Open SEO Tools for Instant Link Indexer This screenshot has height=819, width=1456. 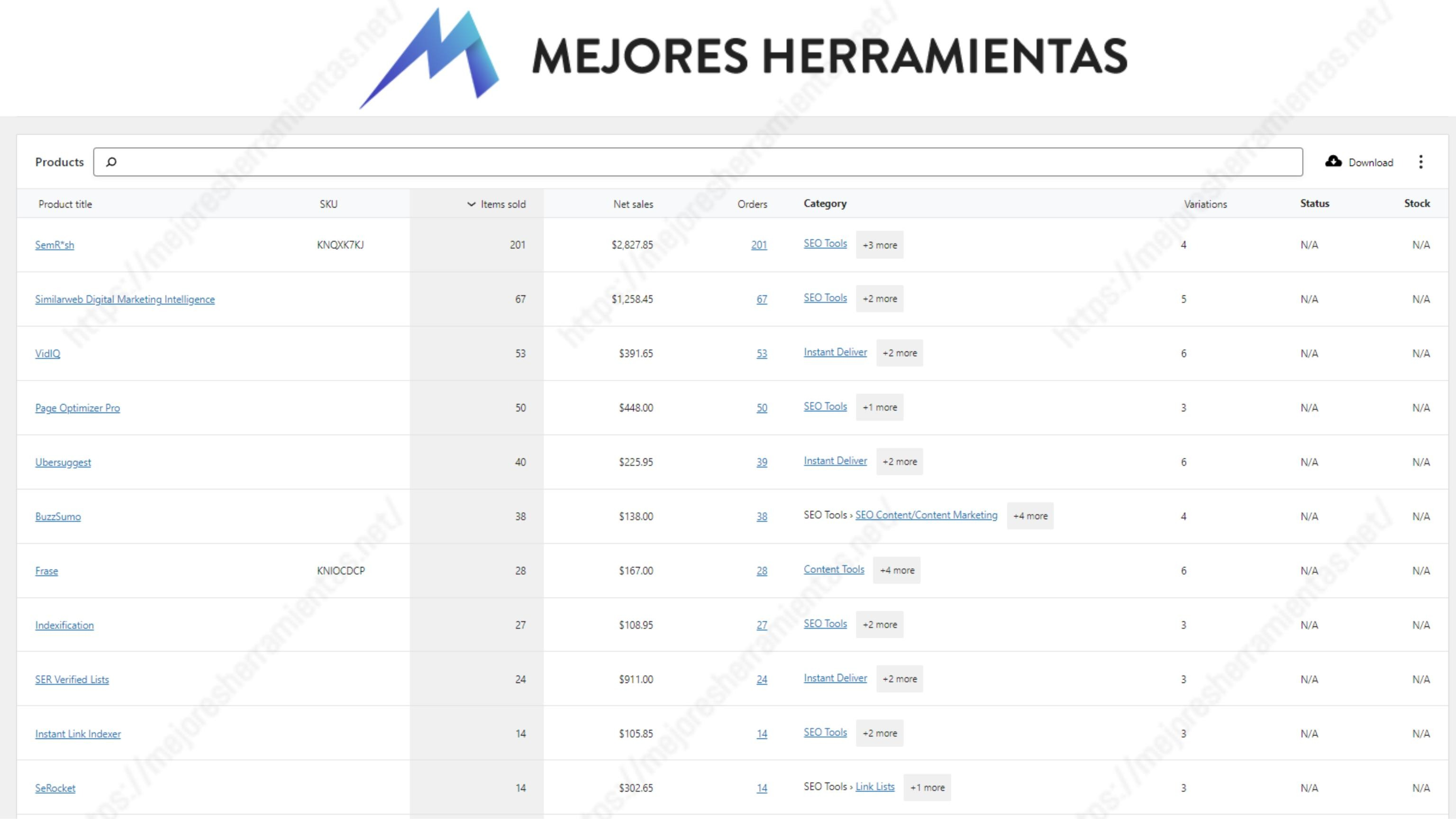pos(825,732)
